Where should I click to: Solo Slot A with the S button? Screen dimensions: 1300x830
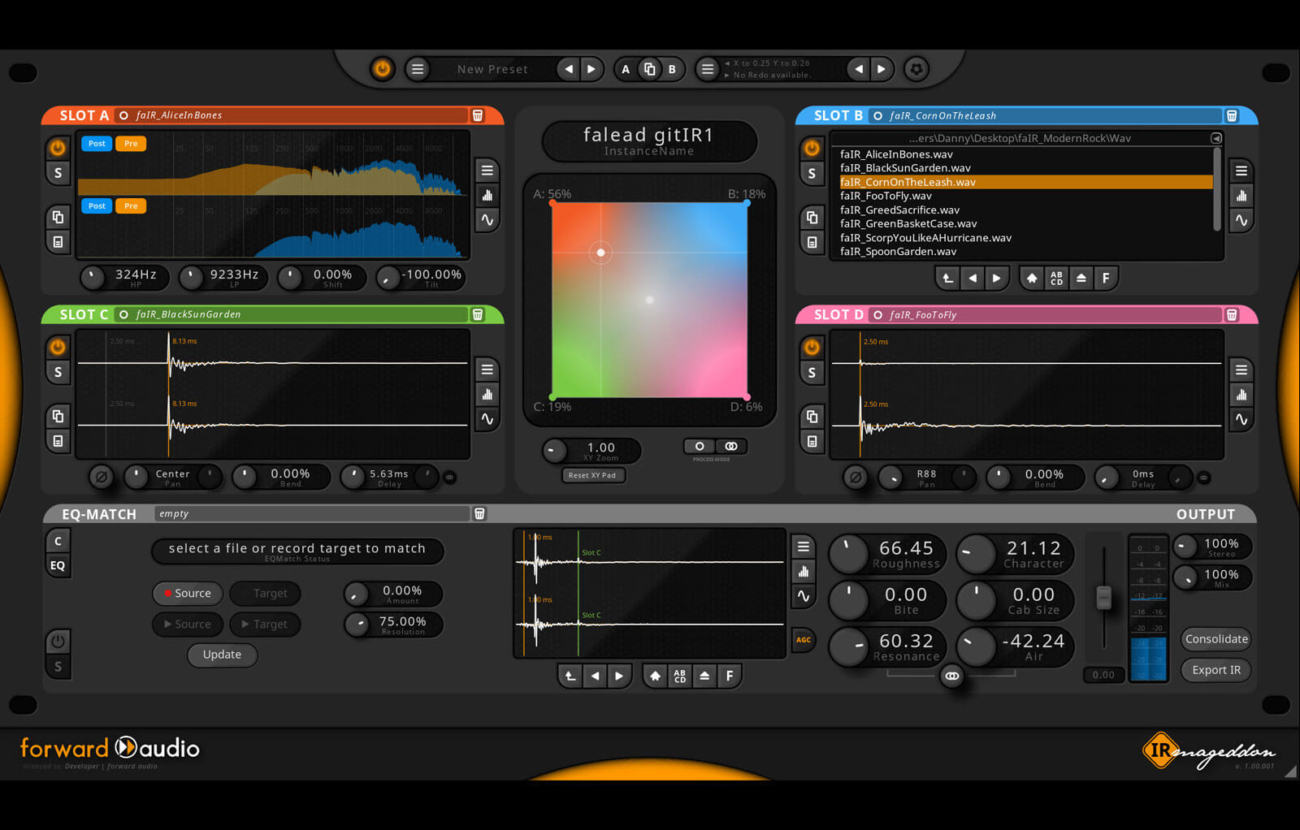(x=58, y=173)
